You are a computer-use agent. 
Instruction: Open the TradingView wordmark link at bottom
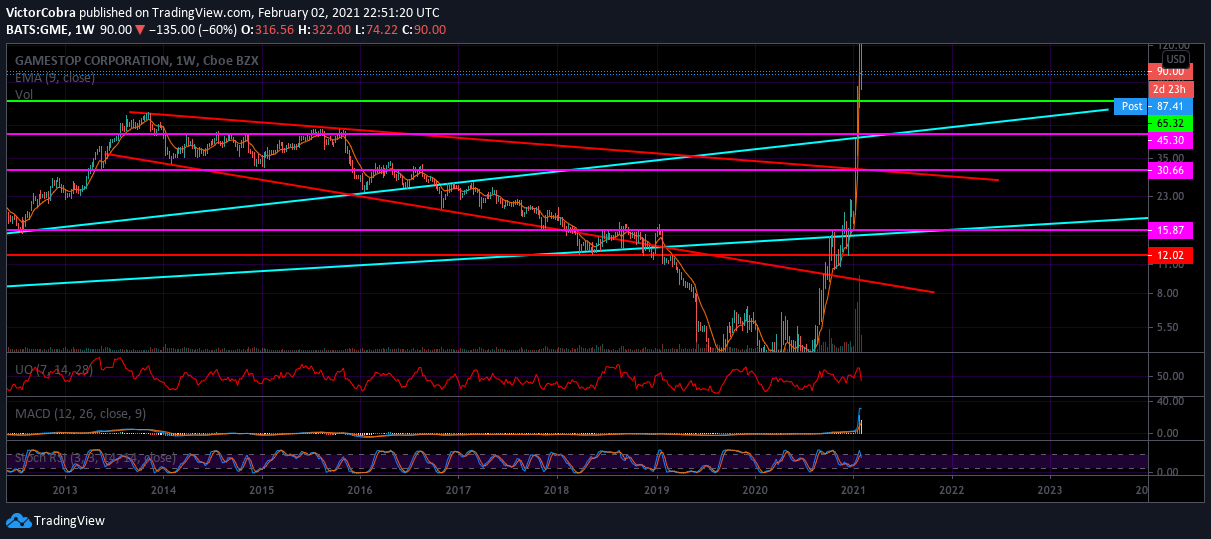point(69,520)
